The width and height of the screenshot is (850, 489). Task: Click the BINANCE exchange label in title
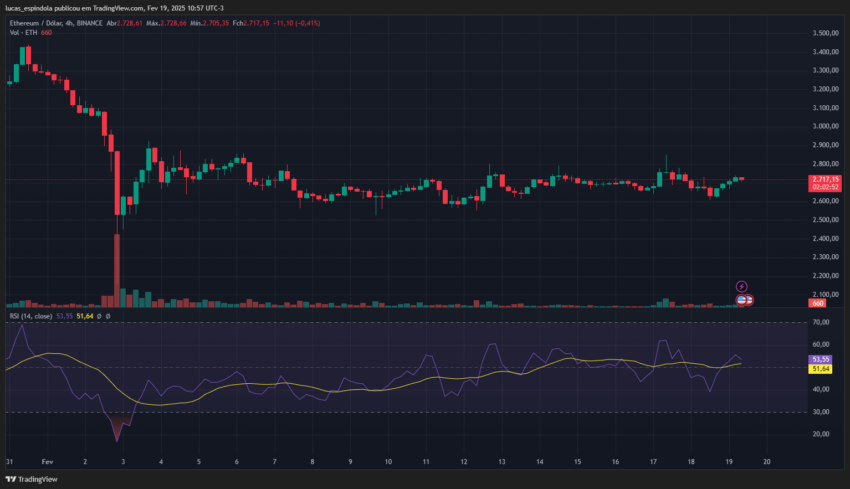point(89,23)
